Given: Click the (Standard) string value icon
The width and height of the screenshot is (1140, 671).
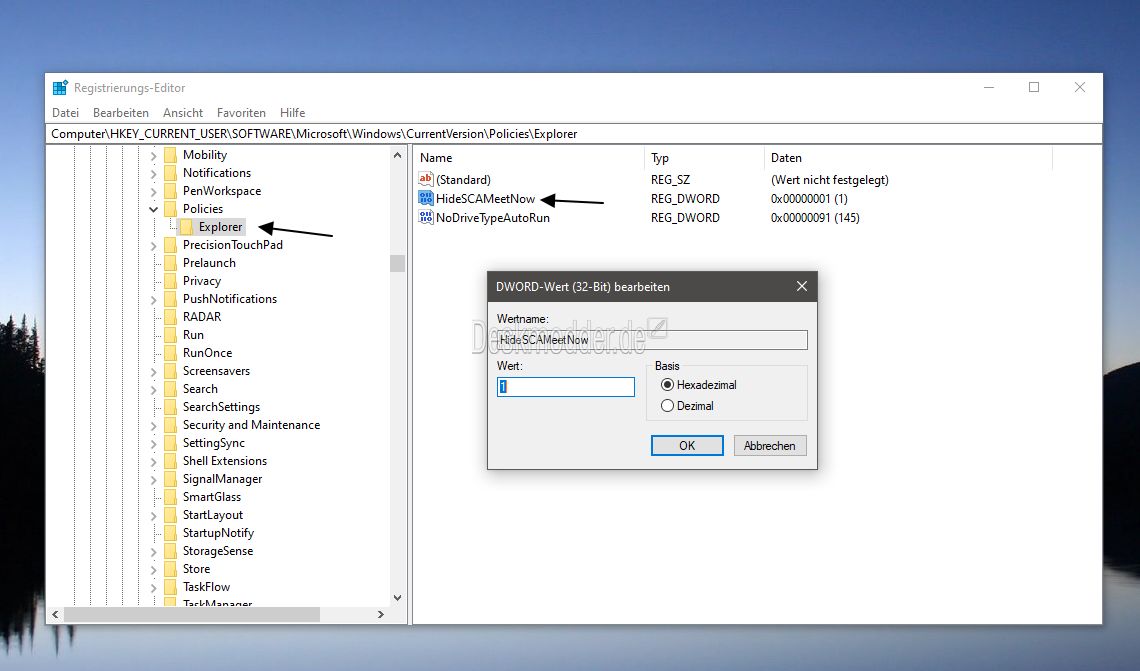Looking at the screenshot, I should click(425, 179).
